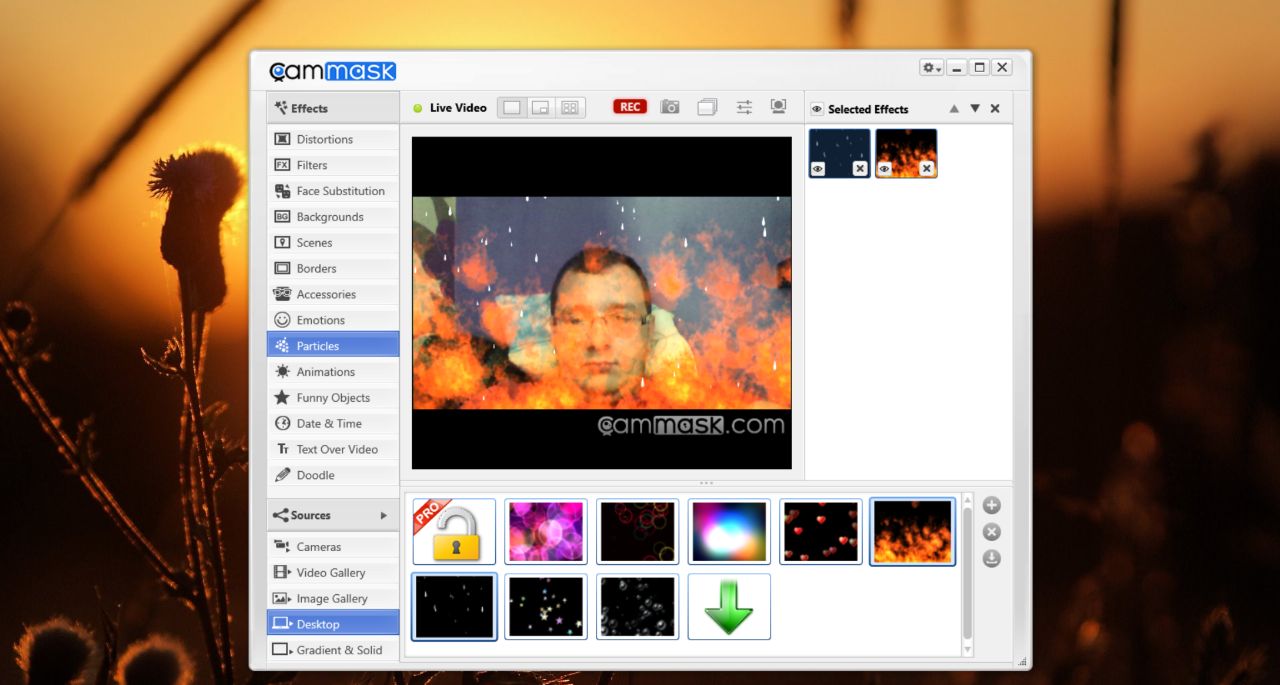Screen dimensions: 1280x685
Task: Select Desktop as source
Action: (333, 624)
